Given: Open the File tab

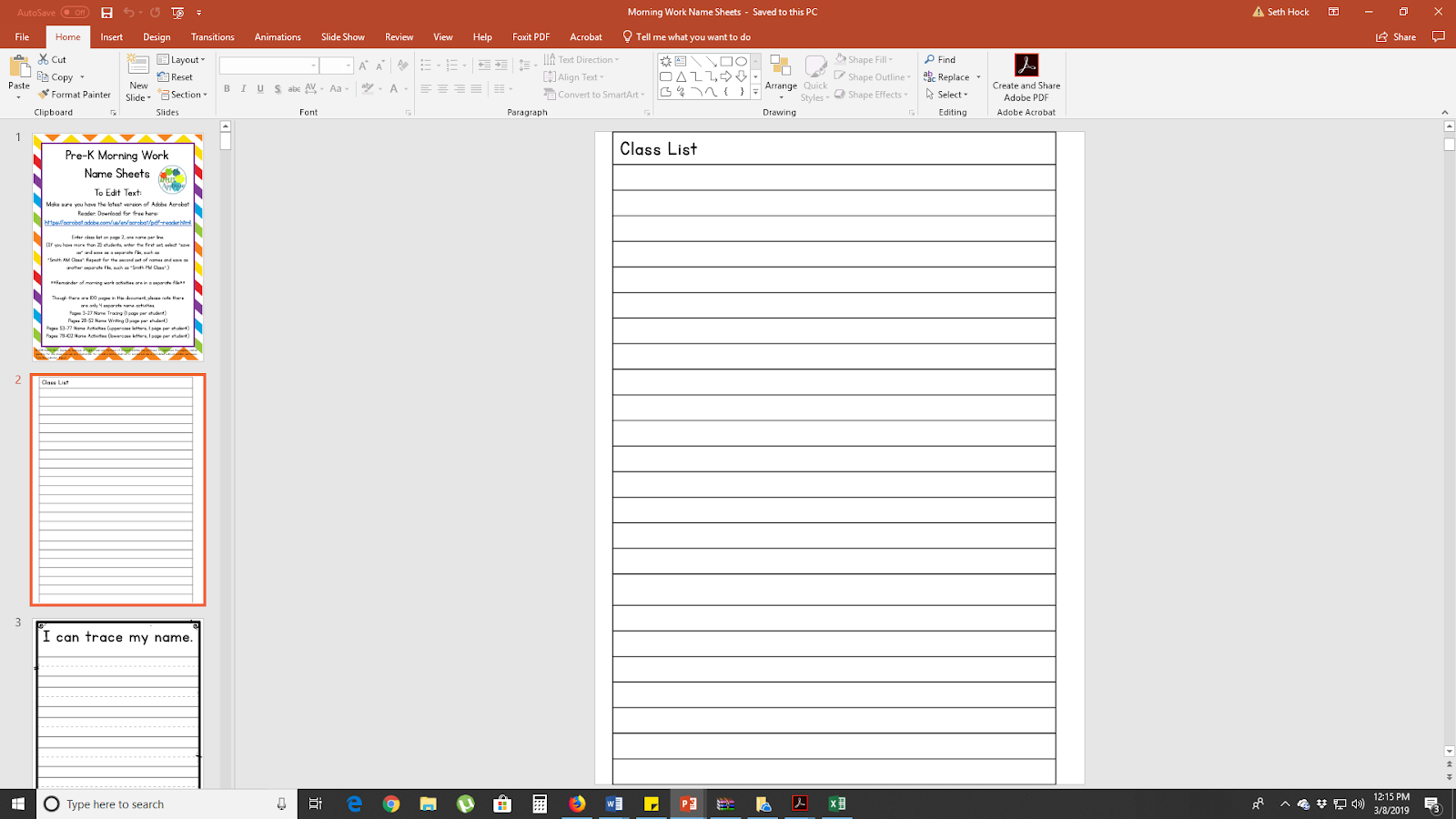Looking at the screenshot, I should coord(22,37).
